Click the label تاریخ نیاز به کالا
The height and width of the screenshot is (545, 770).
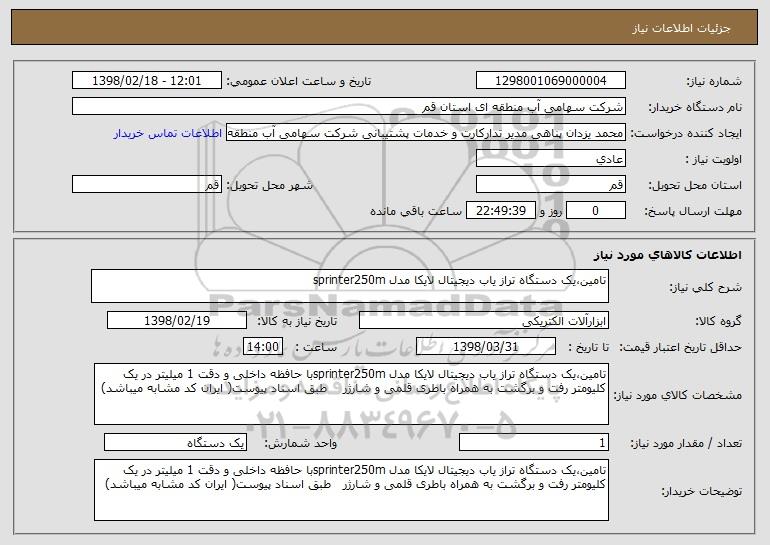click(297, 322)
